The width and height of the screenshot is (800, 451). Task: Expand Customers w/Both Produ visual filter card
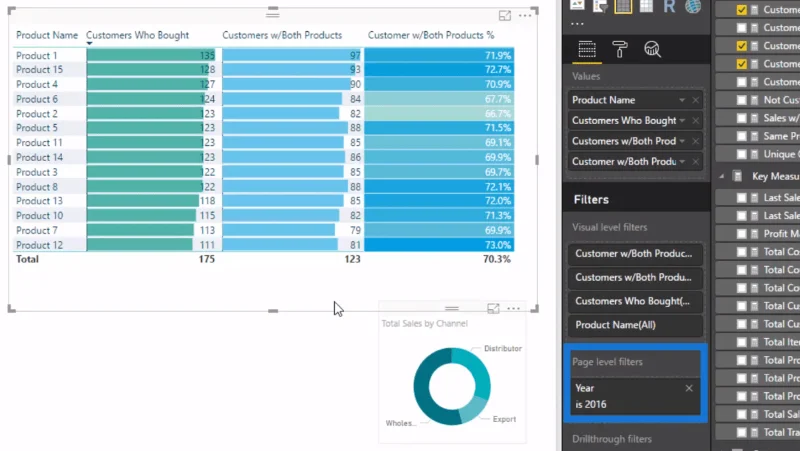pyautogui.click(x=635, y=277)
